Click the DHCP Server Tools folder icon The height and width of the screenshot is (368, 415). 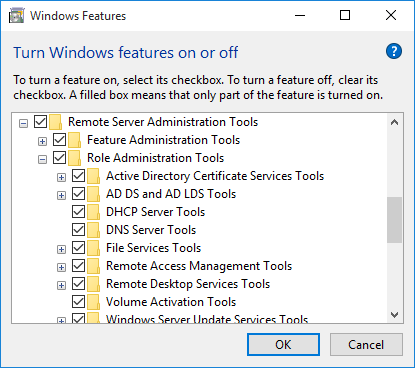click(93, 212)
